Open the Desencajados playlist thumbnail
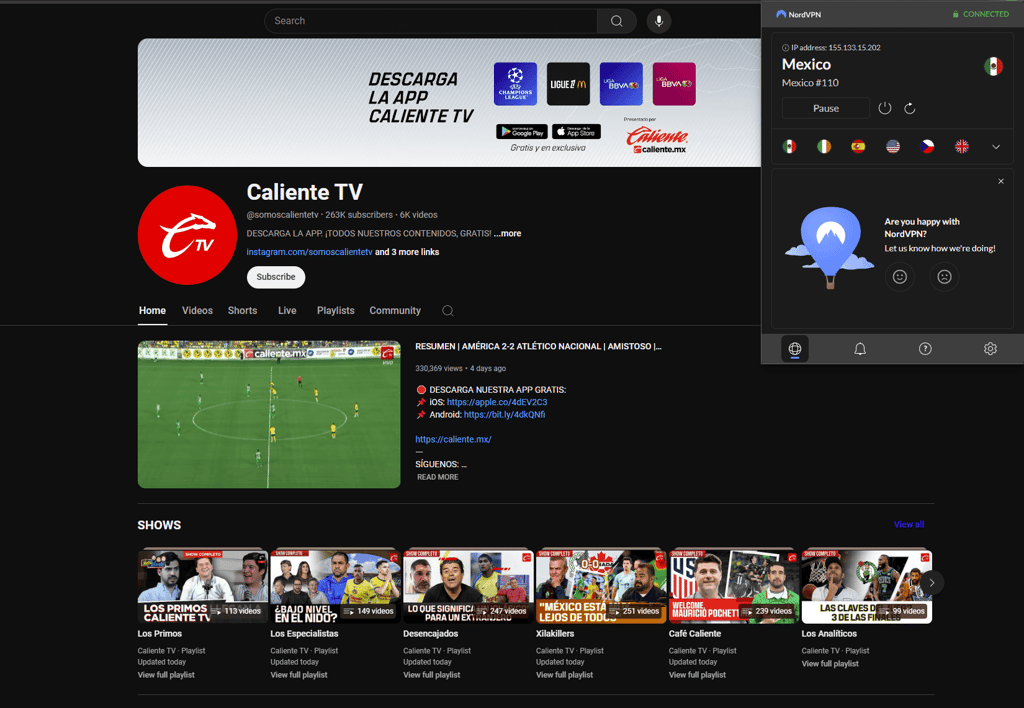The height and width of the screenshot is (708, 1024). 468,586
